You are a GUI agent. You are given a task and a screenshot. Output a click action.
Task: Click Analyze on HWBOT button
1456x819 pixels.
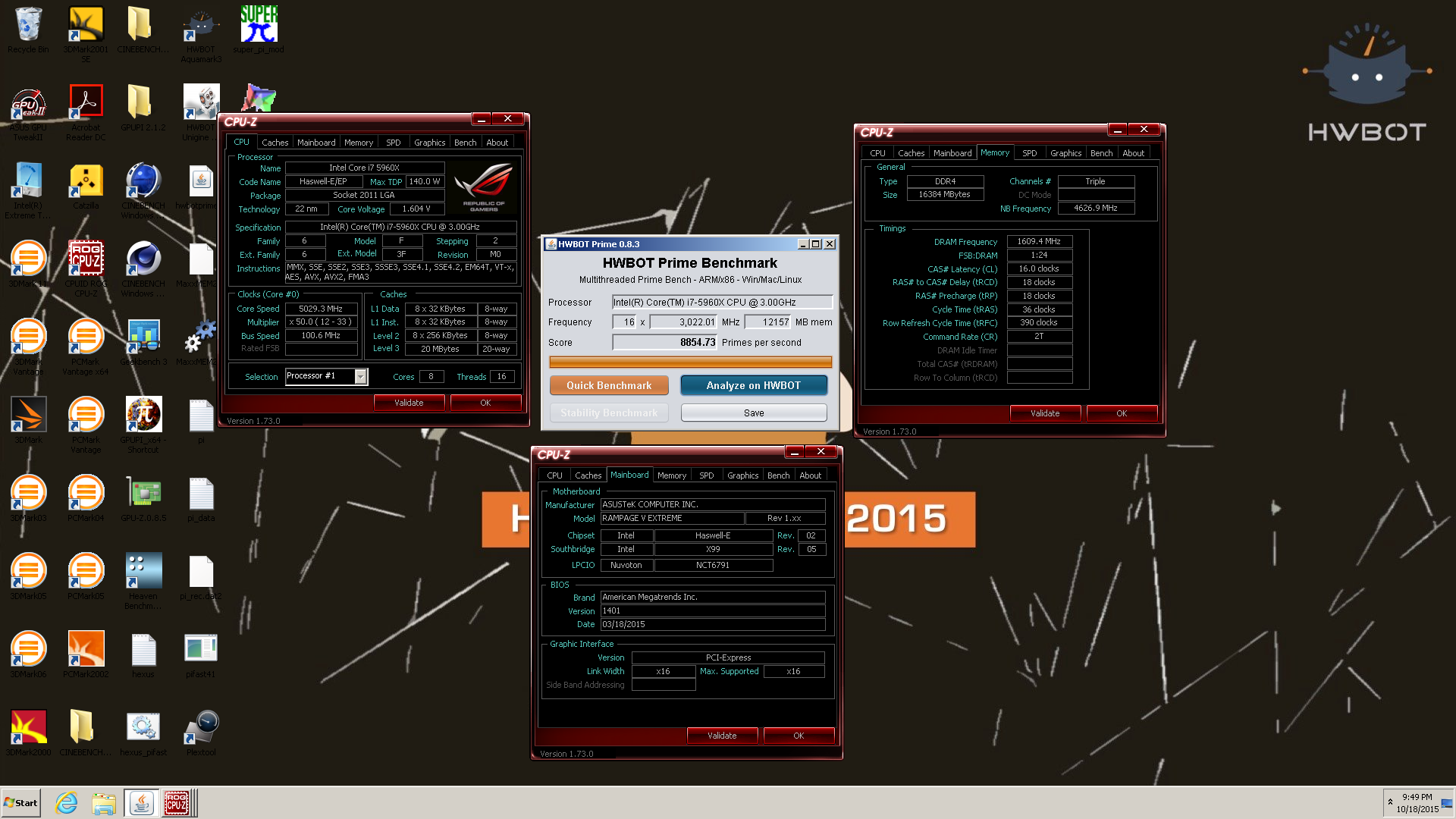753,385
